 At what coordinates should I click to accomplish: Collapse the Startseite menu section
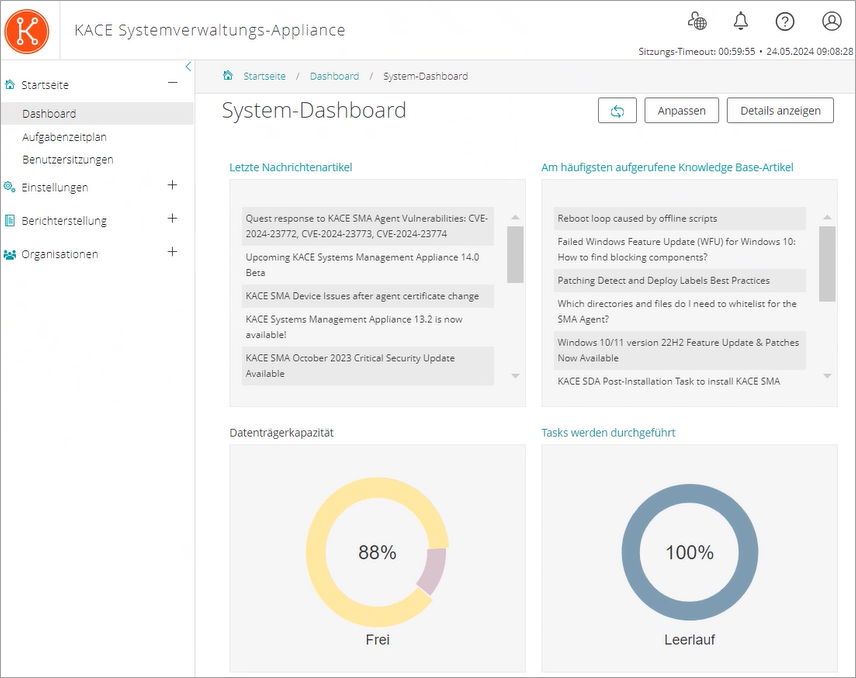point(172,85)
